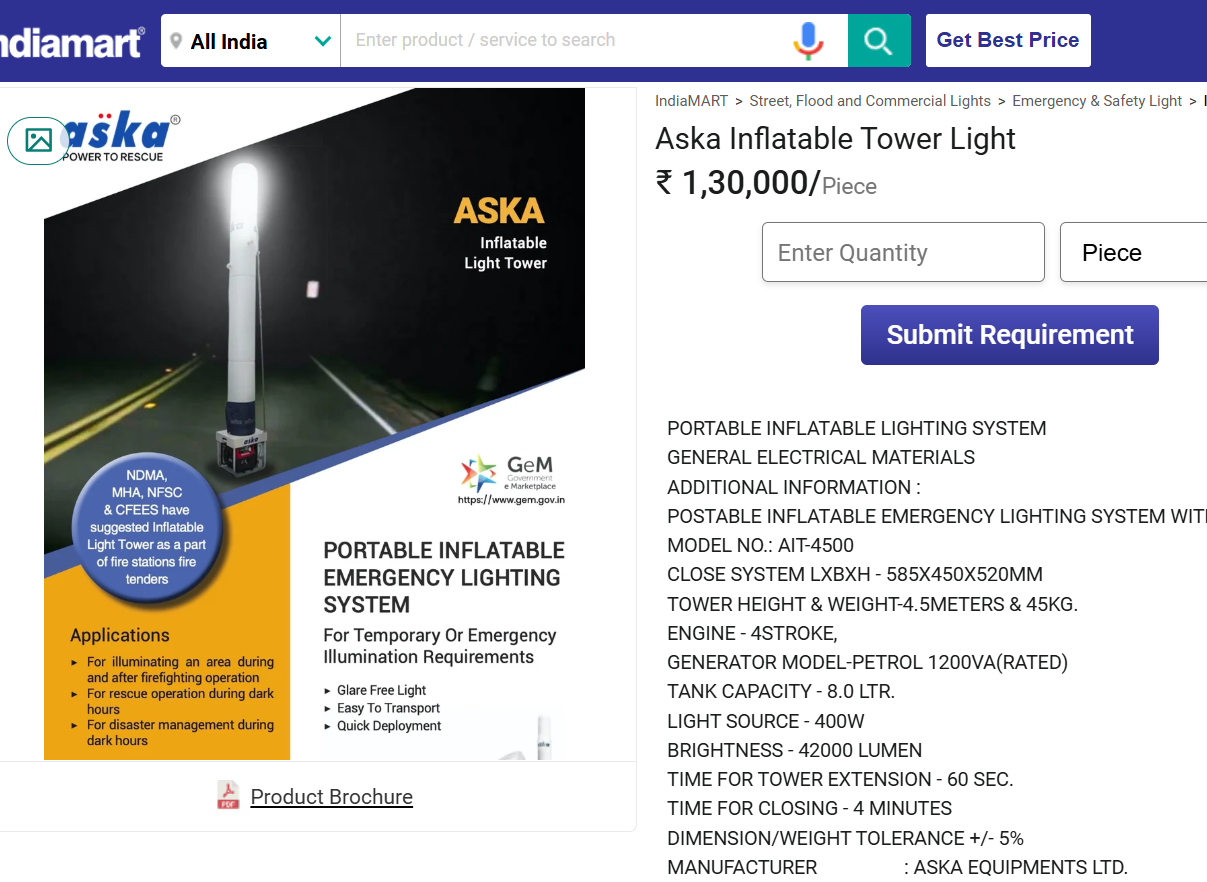Click the ₹ 1,30,000 price text
The height and width of the screenshot is (882, 1207).
pyautogui.click(x=738, y=183)
